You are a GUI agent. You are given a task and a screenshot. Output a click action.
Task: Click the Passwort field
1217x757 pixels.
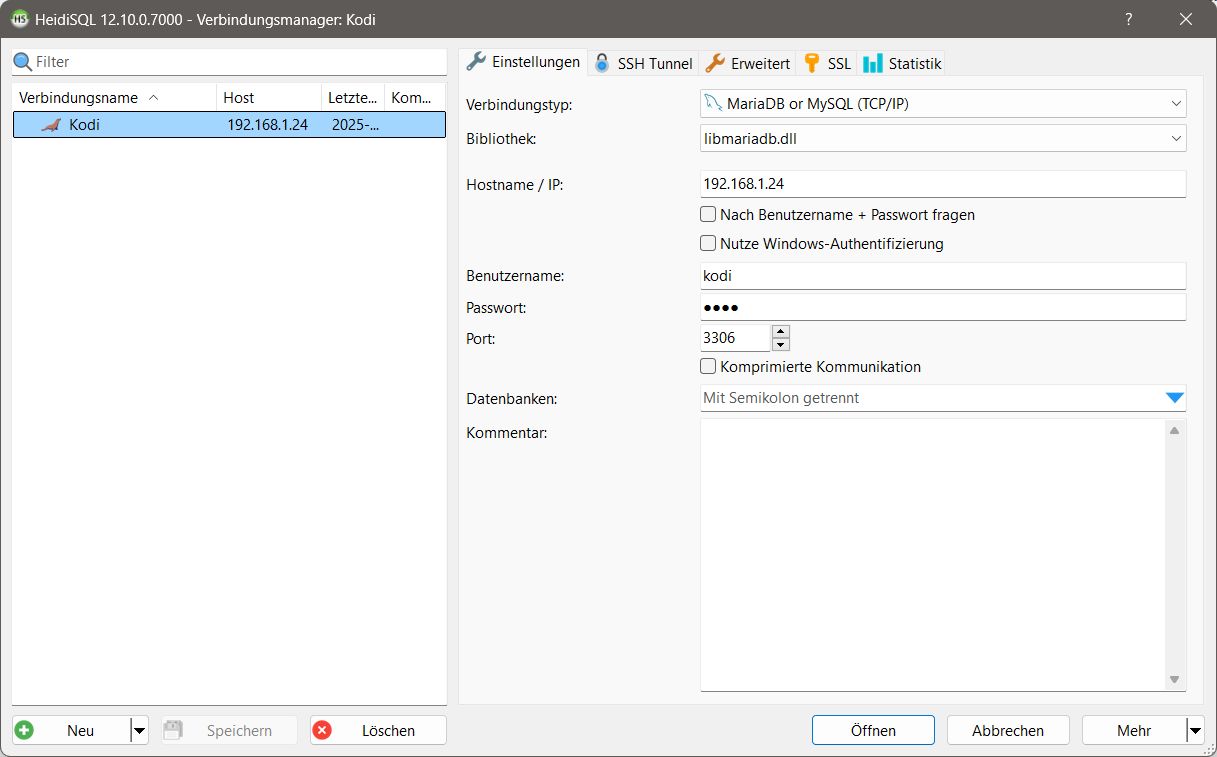(943, 307)
